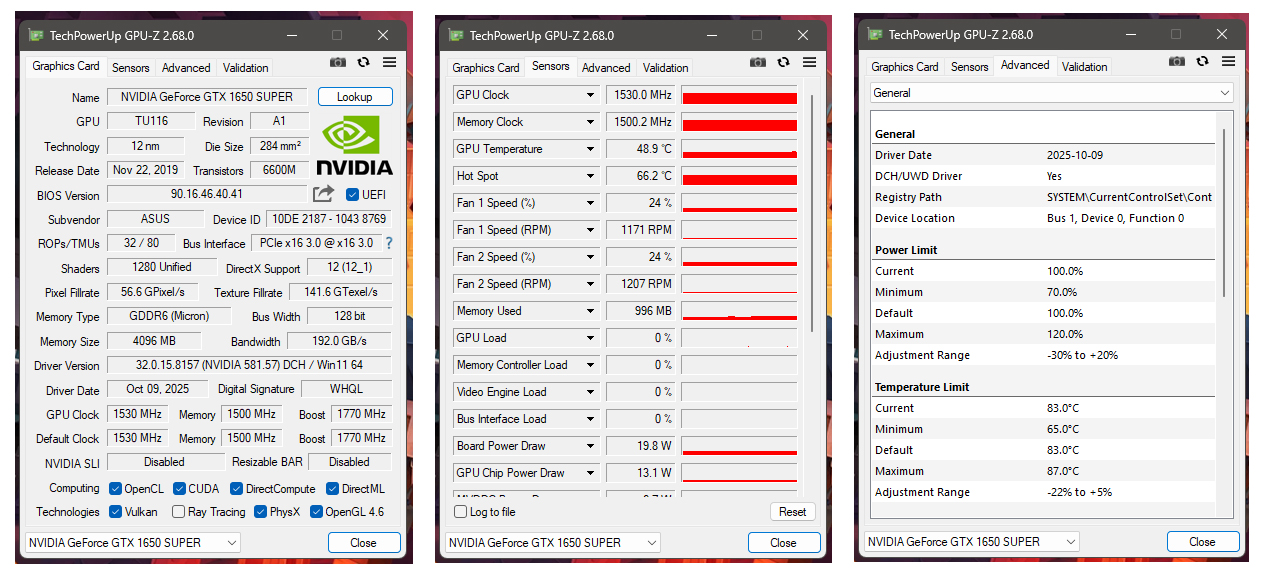Click refresh icon in Graphics Card window
The width and height of the screenshot is (1264, 575).
363,62
